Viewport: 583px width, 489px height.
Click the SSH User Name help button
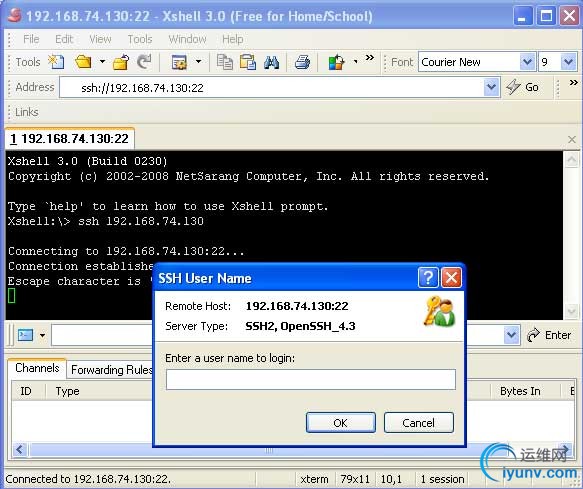[x=428, y=277]
